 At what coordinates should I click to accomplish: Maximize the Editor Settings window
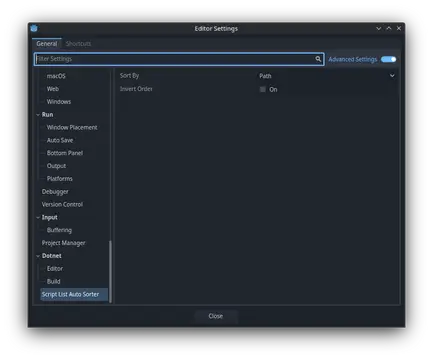coord(389,28)
